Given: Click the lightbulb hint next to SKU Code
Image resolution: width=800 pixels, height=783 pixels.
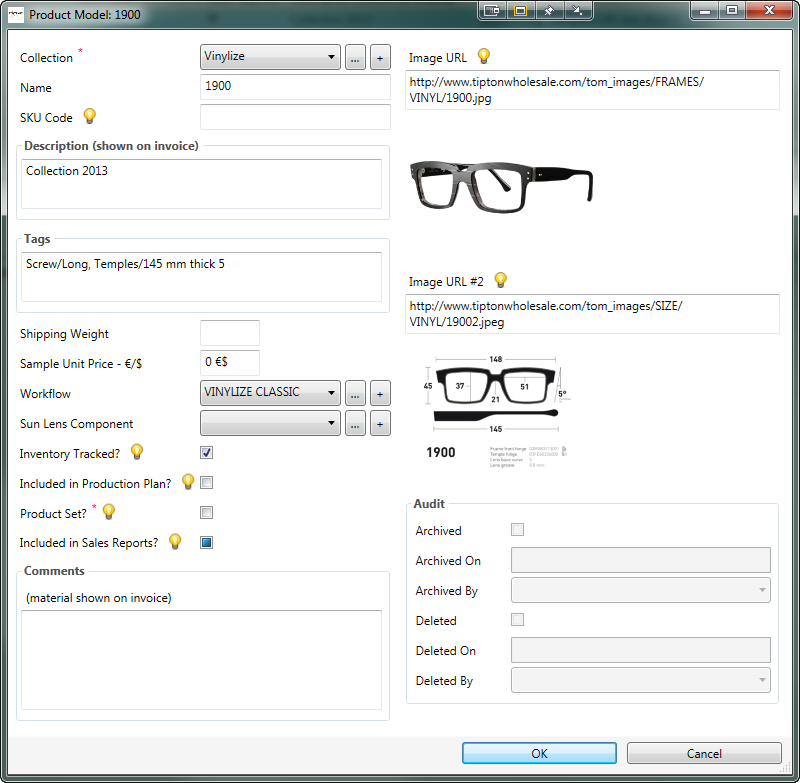Looking at the screenshot, I should coord(89,116).
